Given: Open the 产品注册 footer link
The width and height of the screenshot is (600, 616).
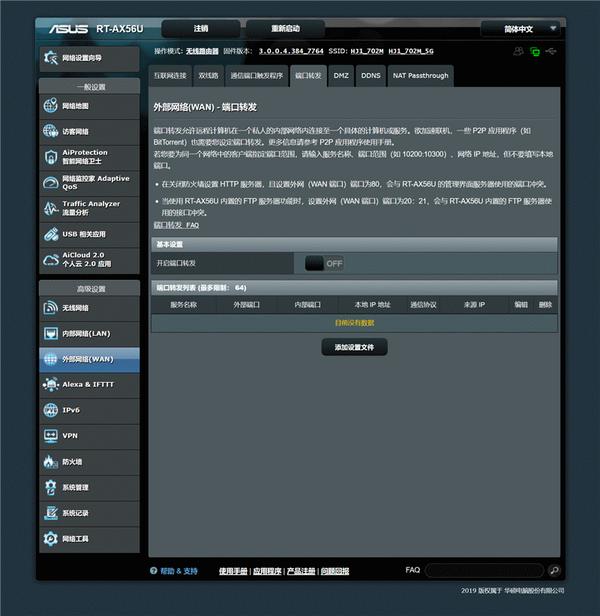Looking at the screenshot, I should [301, 571].
